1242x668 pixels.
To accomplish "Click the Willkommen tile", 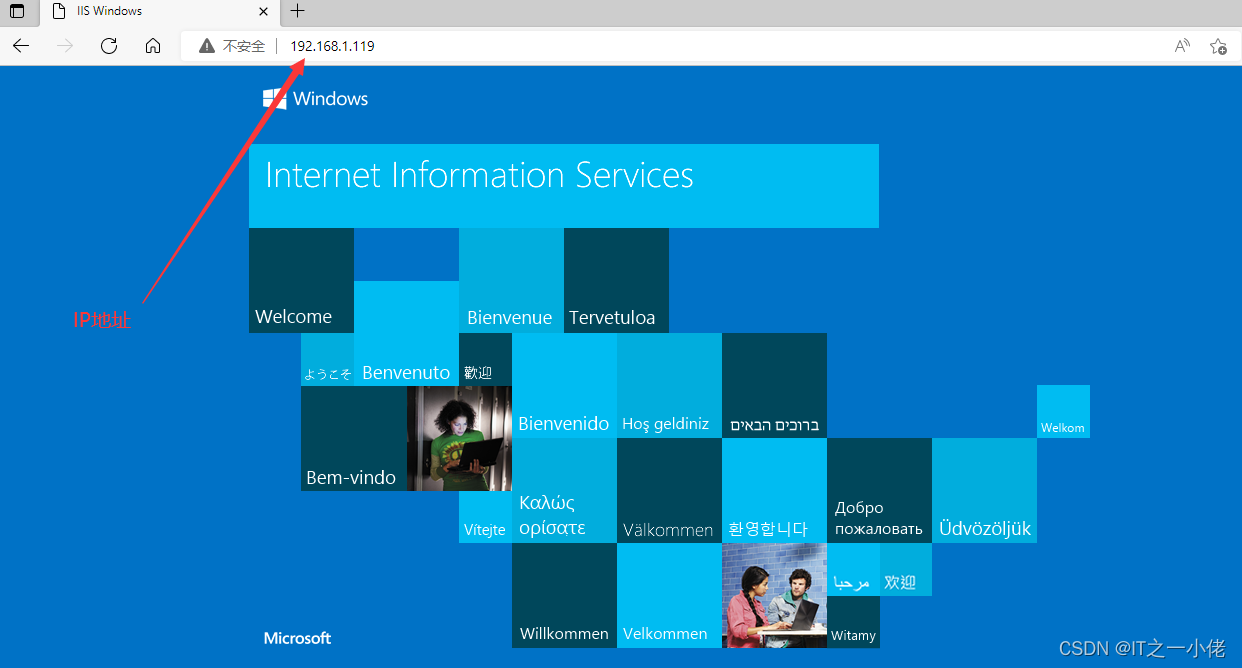I will [564, 595].
